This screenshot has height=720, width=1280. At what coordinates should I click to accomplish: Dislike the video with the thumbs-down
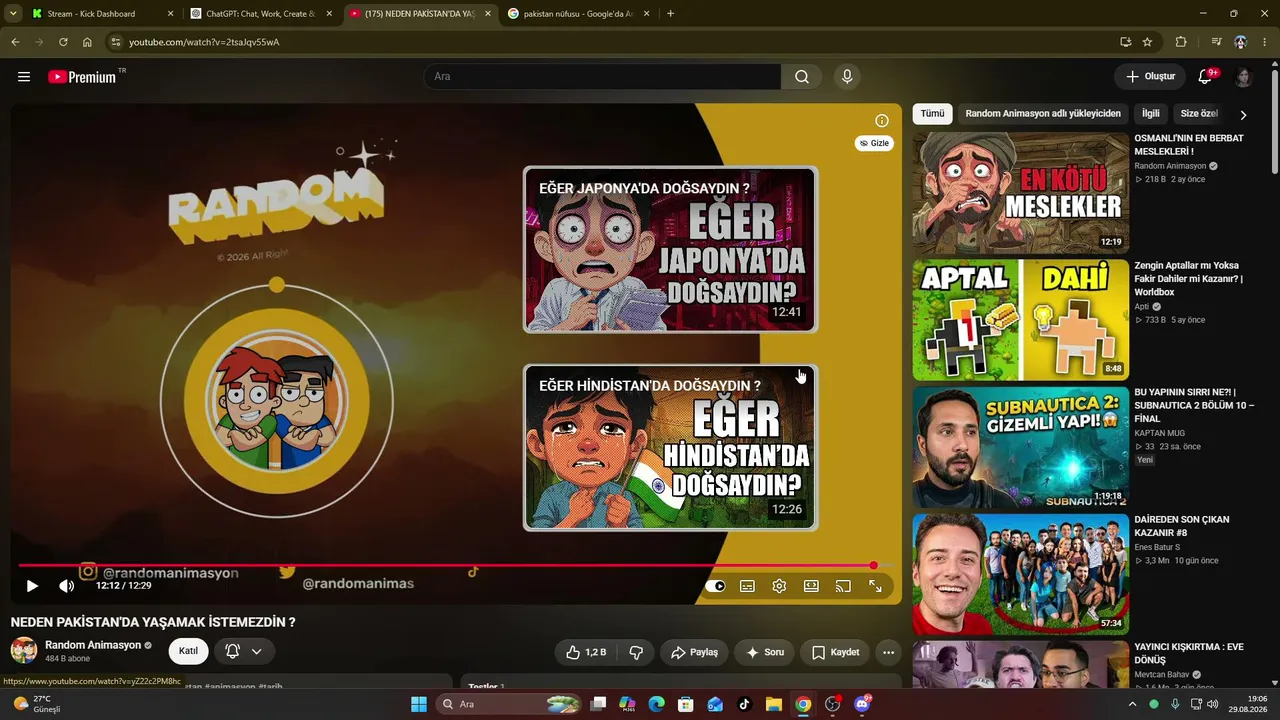coord(636,652)
